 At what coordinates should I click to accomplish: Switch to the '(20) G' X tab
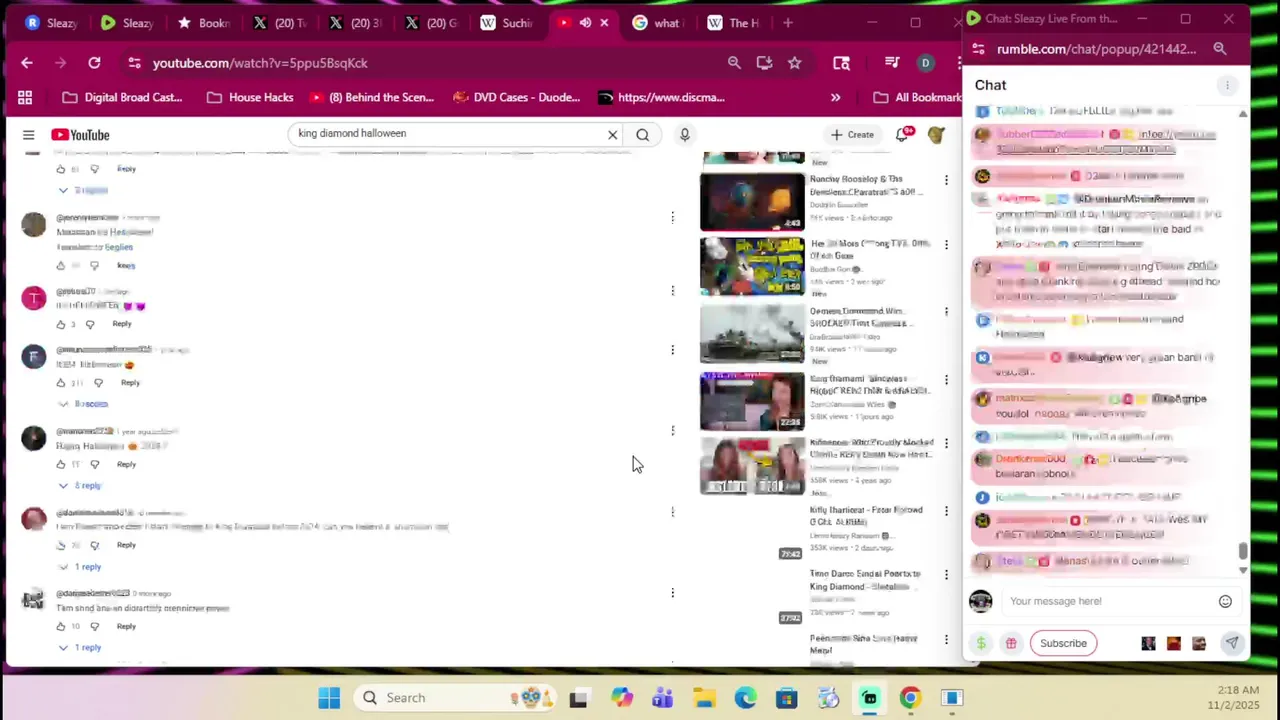(x=431, y=22)
